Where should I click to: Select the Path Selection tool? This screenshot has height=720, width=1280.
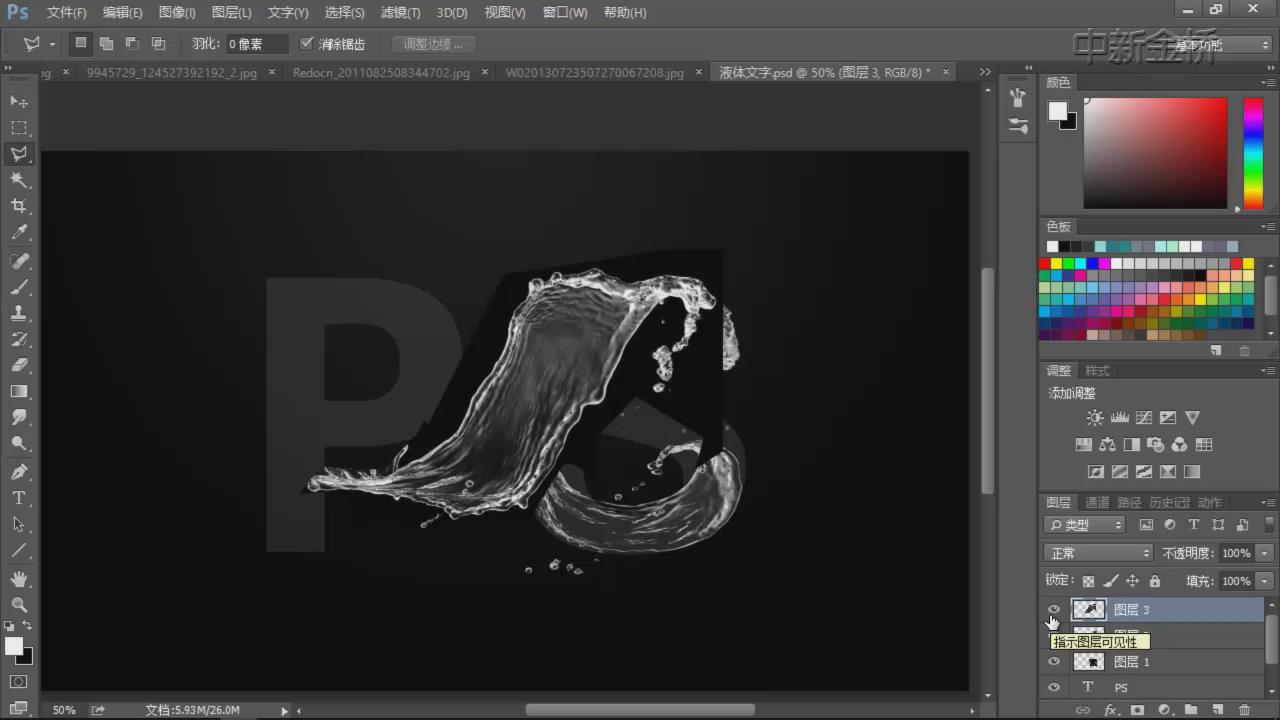pos(19,523)
